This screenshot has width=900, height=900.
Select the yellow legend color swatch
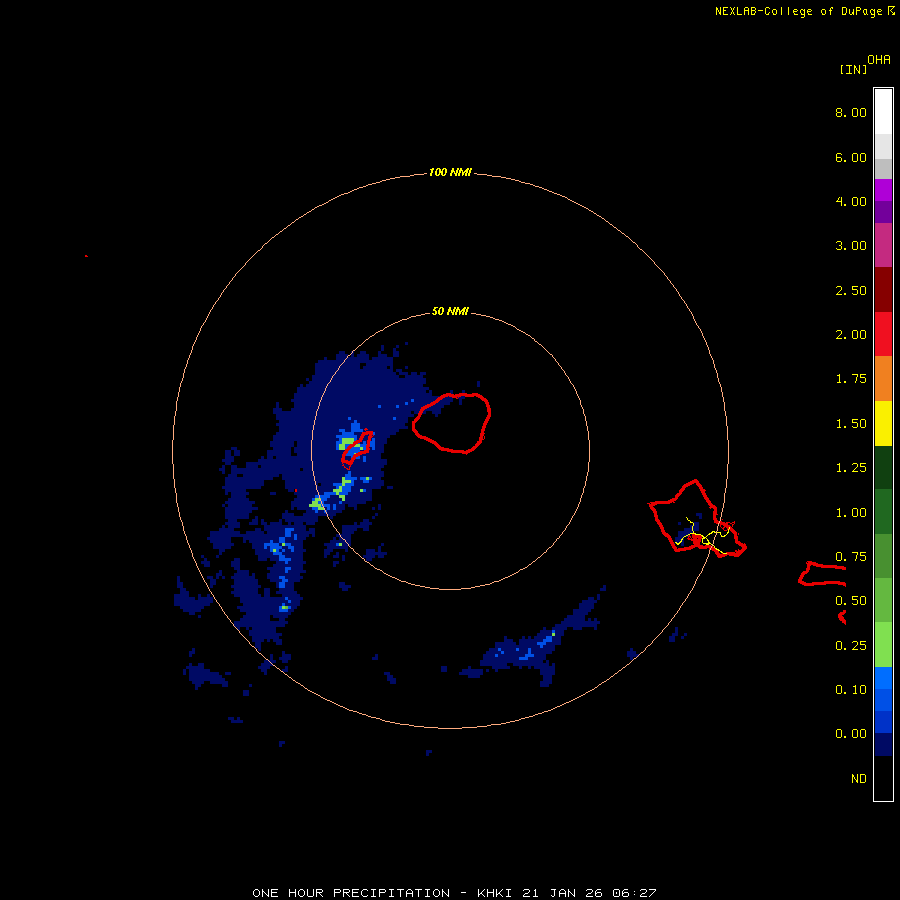coord(883,423)
